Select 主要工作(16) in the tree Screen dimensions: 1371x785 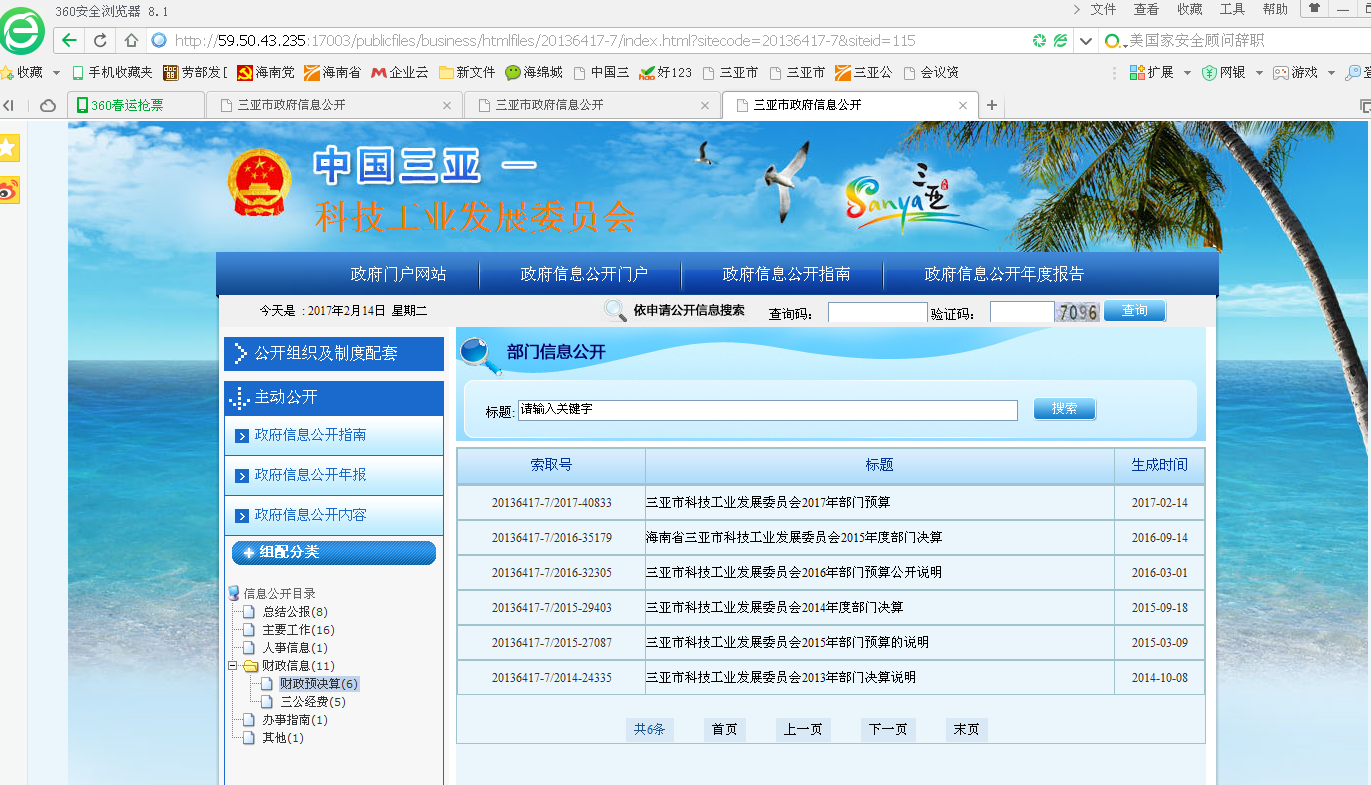(298, 630)
